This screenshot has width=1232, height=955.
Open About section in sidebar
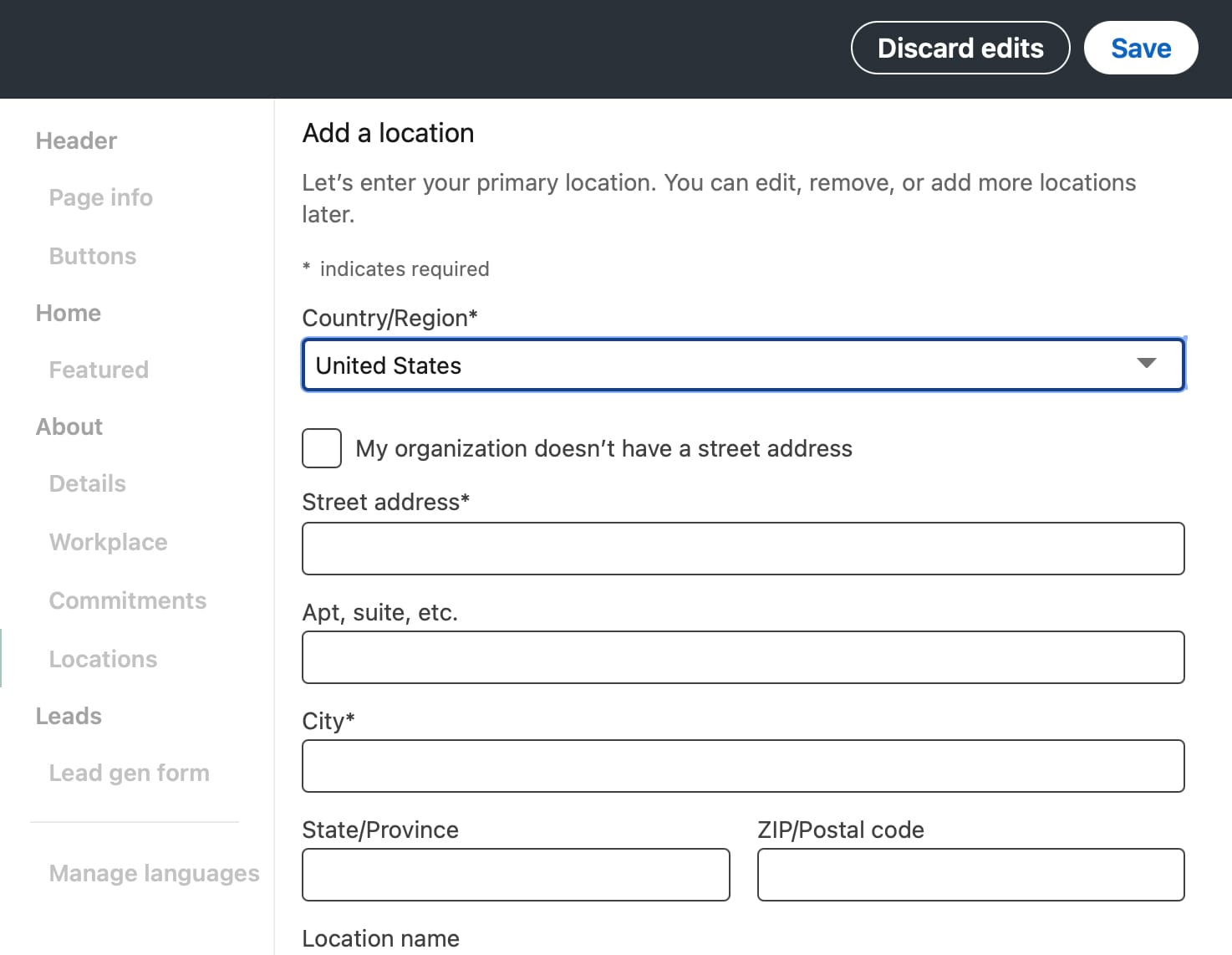coord(69,426)
